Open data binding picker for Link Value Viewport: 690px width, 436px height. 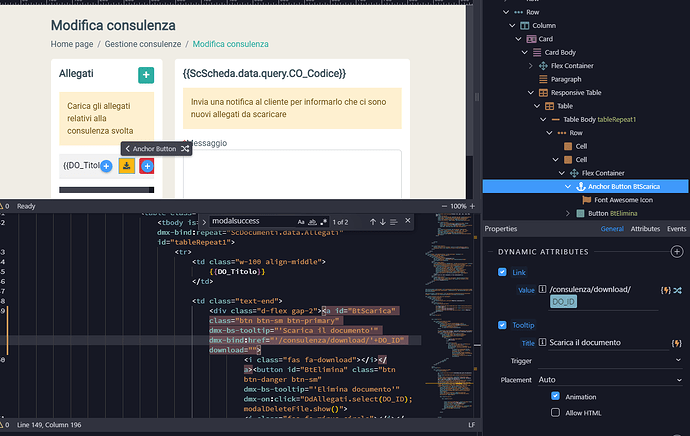(665, 290)
